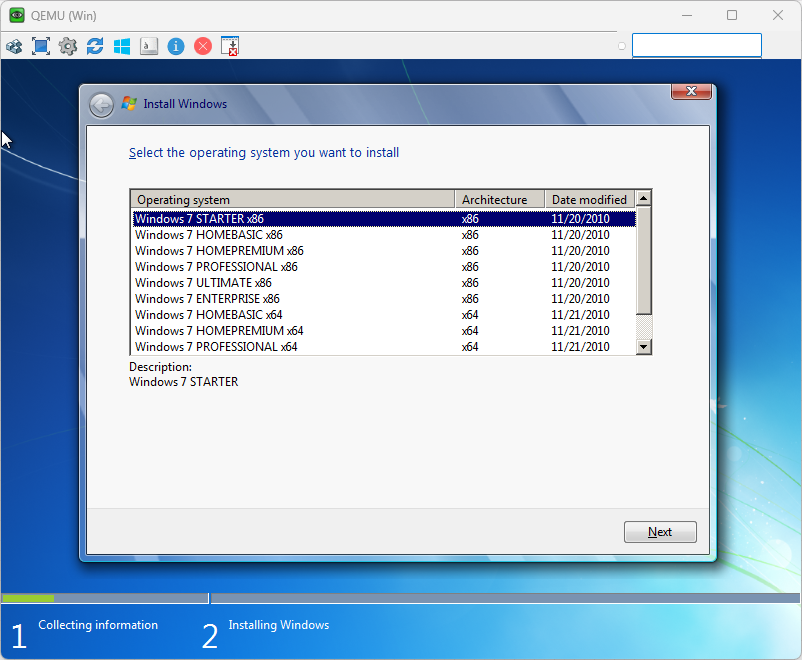This screenshot has width=802, height=660.
Task: Select Windows 7 ENTERPRISE x86
Action: click(384, 299)
